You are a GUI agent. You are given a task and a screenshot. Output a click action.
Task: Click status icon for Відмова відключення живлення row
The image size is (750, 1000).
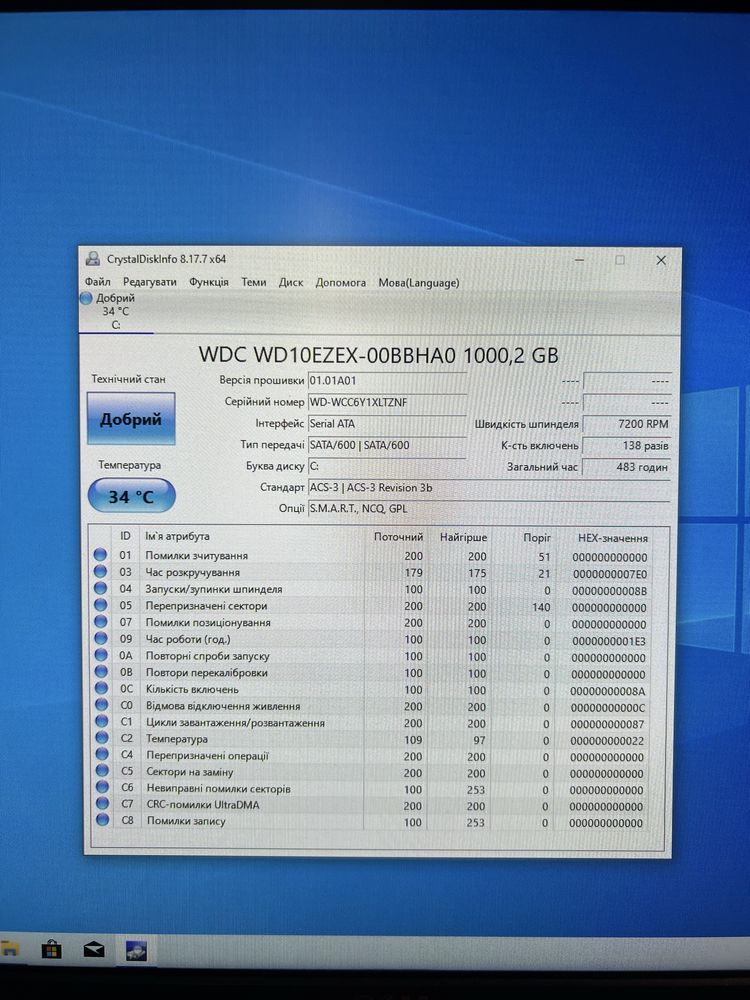(101, 705)
